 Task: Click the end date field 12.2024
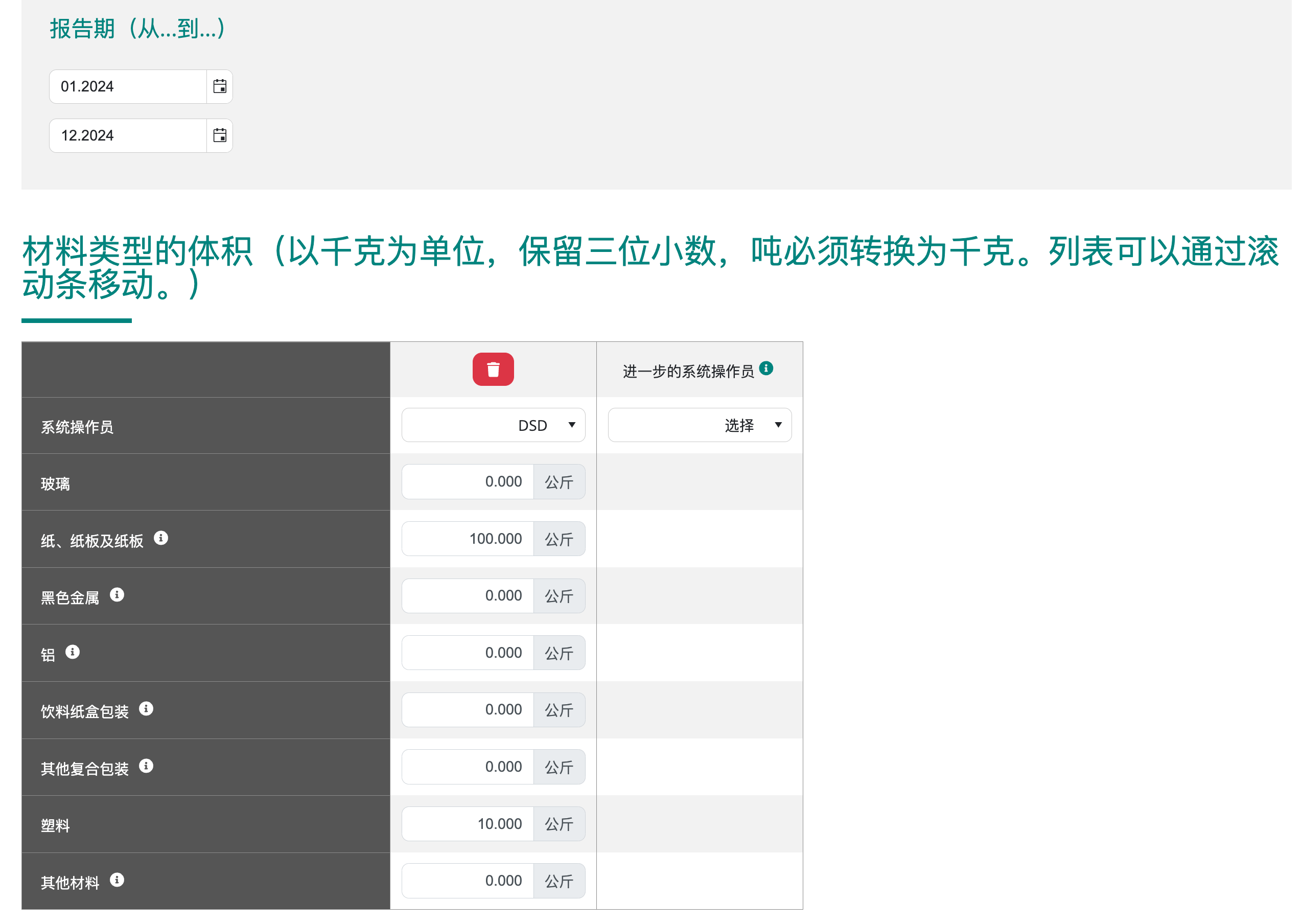pyautogui.click(x=128, y=135)
